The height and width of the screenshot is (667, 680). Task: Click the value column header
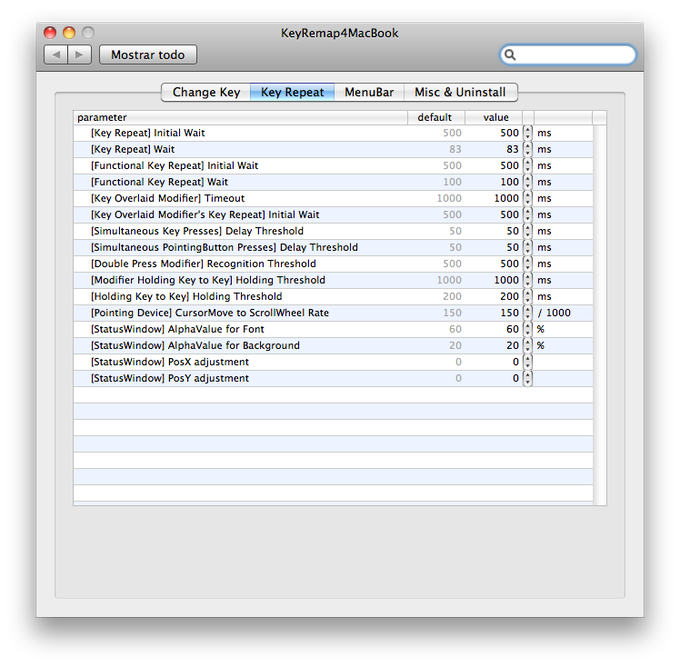pyautogui.click(x=494, y=118)
